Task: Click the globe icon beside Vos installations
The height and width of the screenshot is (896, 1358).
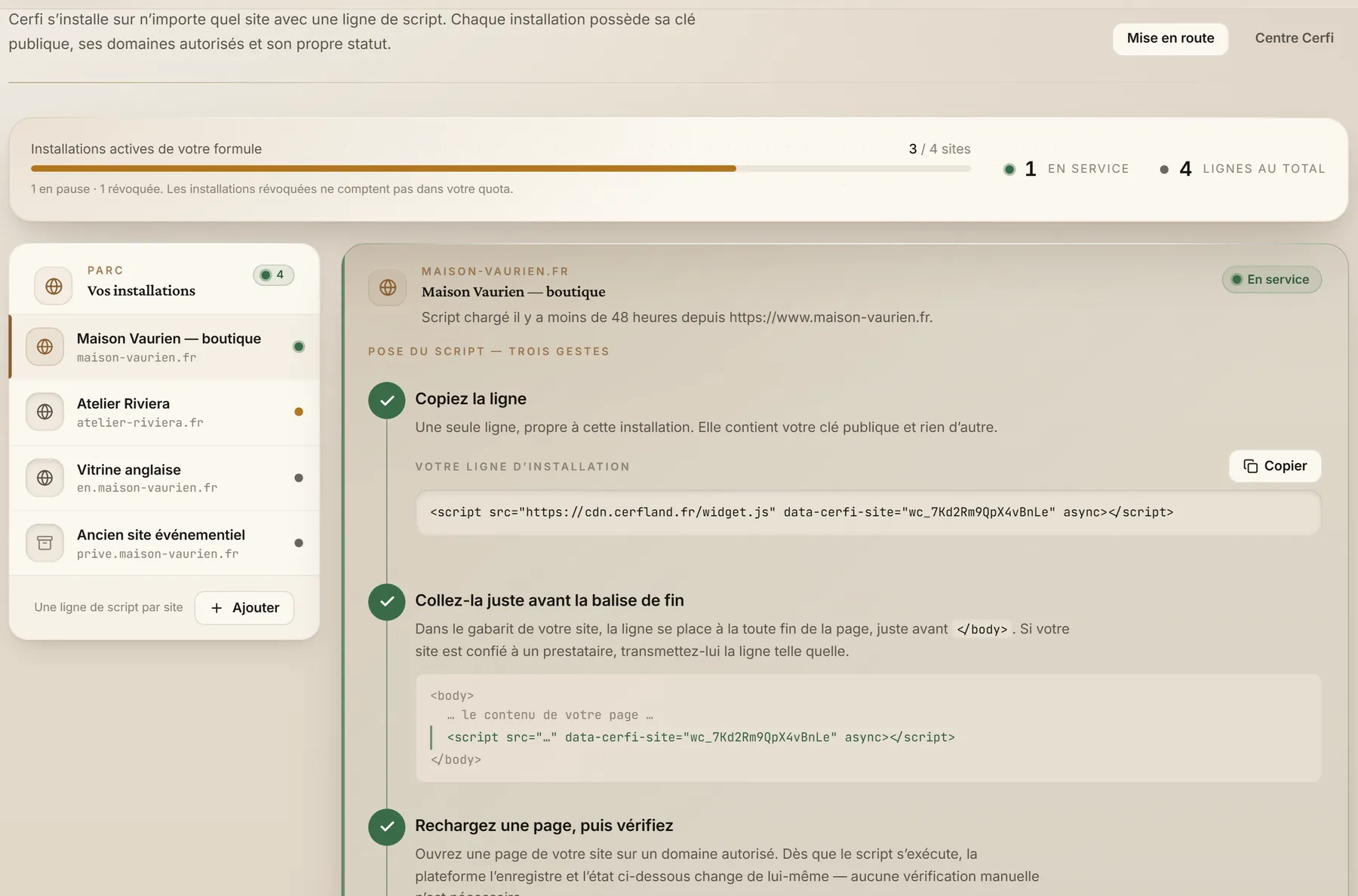Action: (x=54, y=286)
